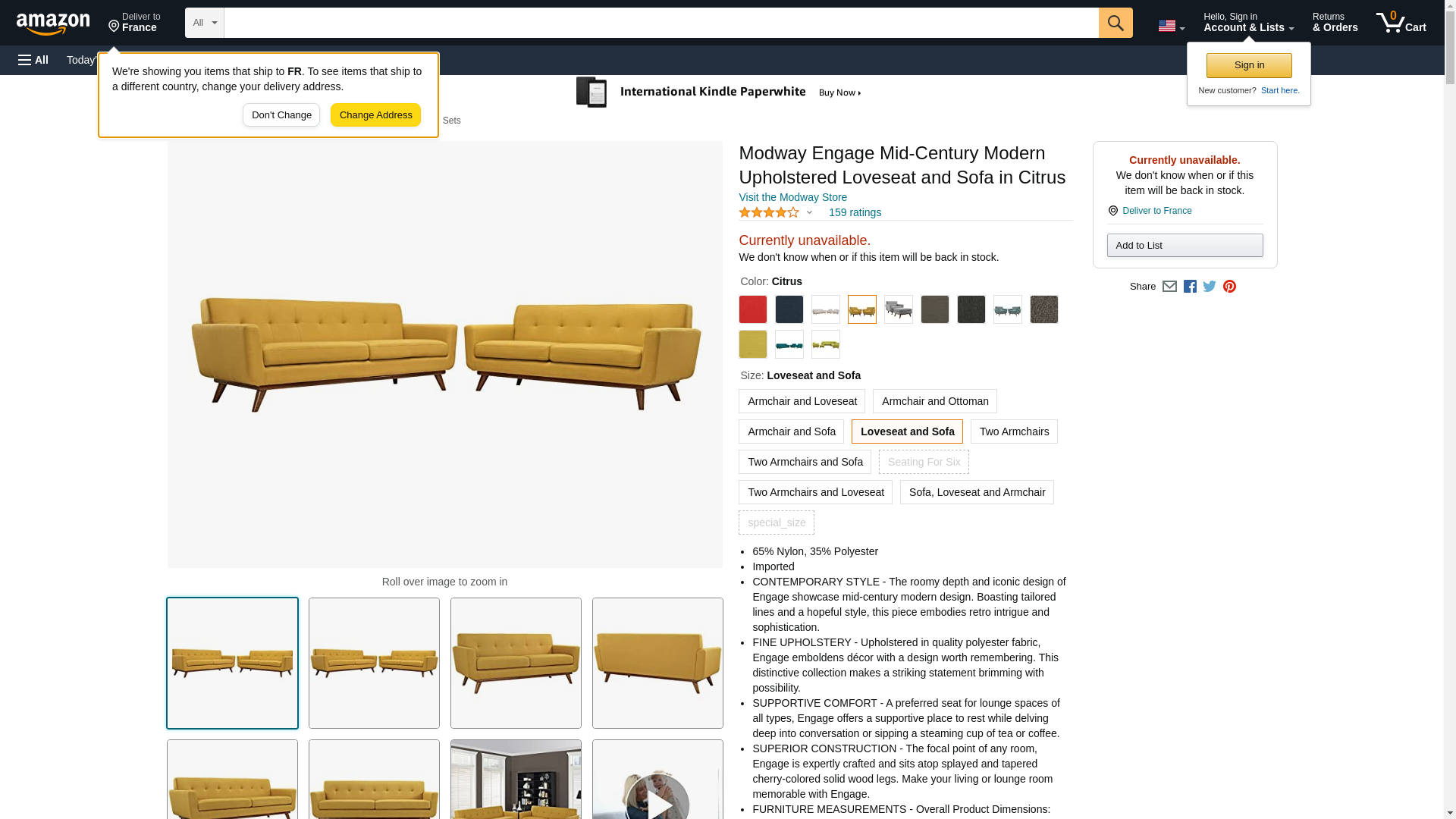Select Sofa, Loveseat and Armchair size option

[x=977, y=492]
